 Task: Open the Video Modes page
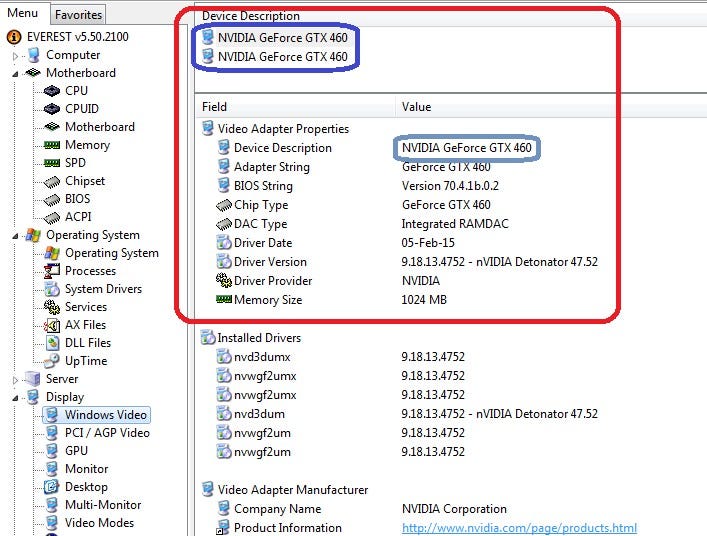click(99, 523)
